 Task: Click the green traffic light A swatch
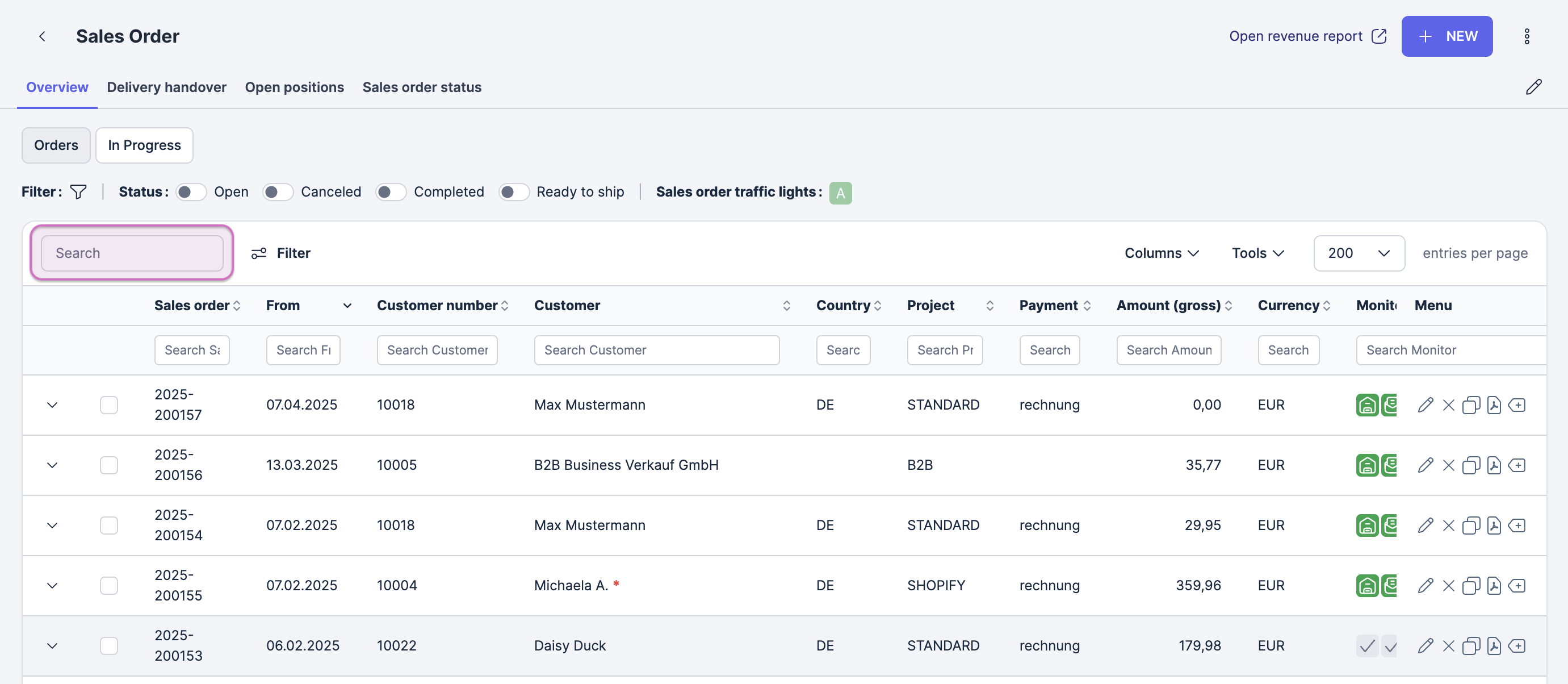pyautogui.click(x=840, y=193)
